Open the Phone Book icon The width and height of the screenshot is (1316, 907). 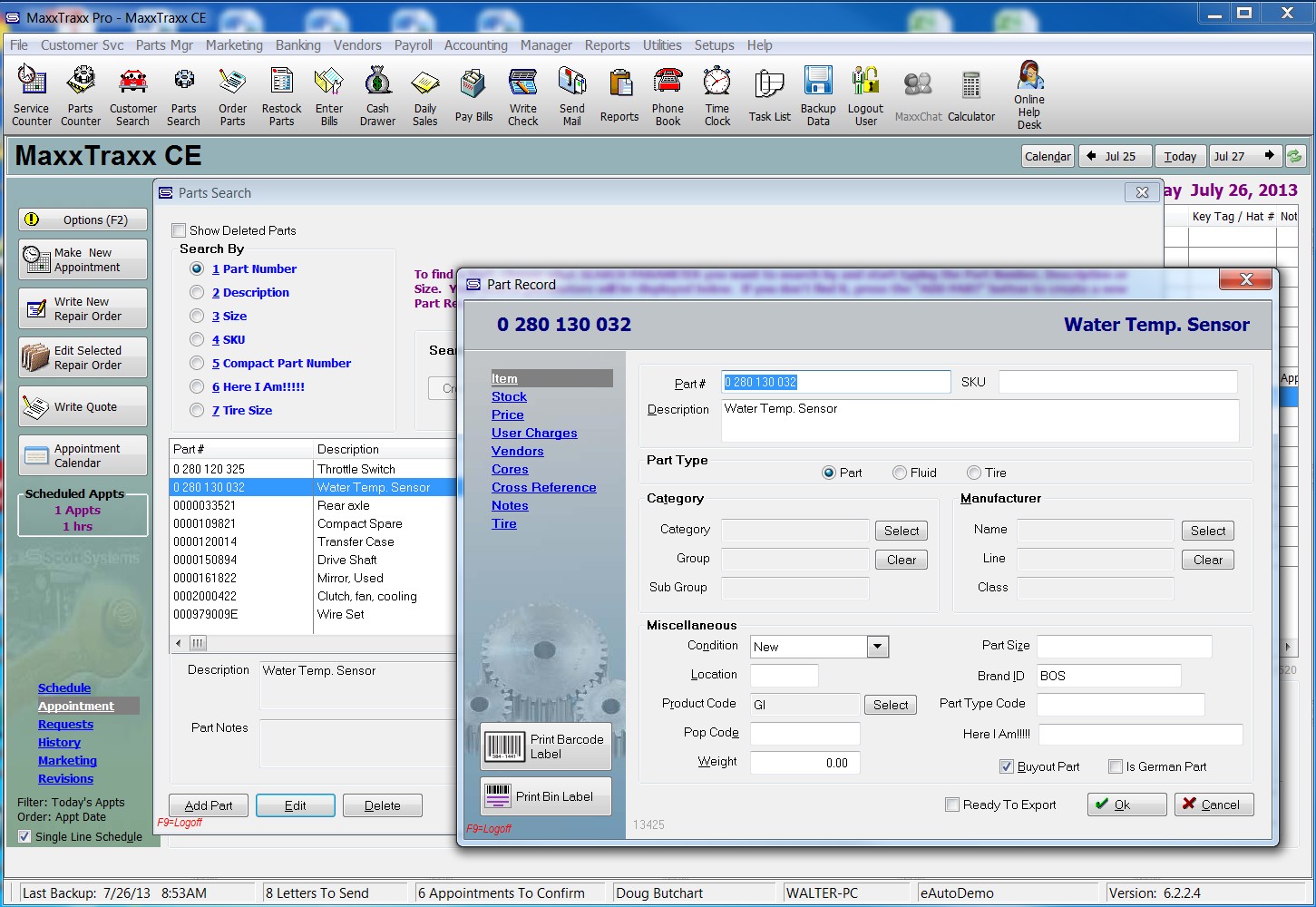tap(668, 95)
